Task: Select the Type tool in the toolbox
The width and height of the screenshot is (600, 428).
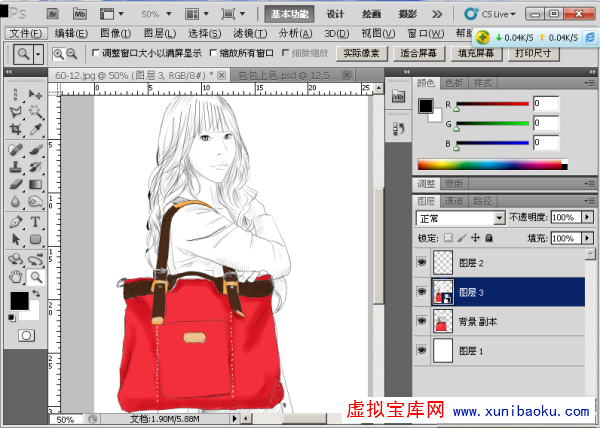Action: (36, 222)
